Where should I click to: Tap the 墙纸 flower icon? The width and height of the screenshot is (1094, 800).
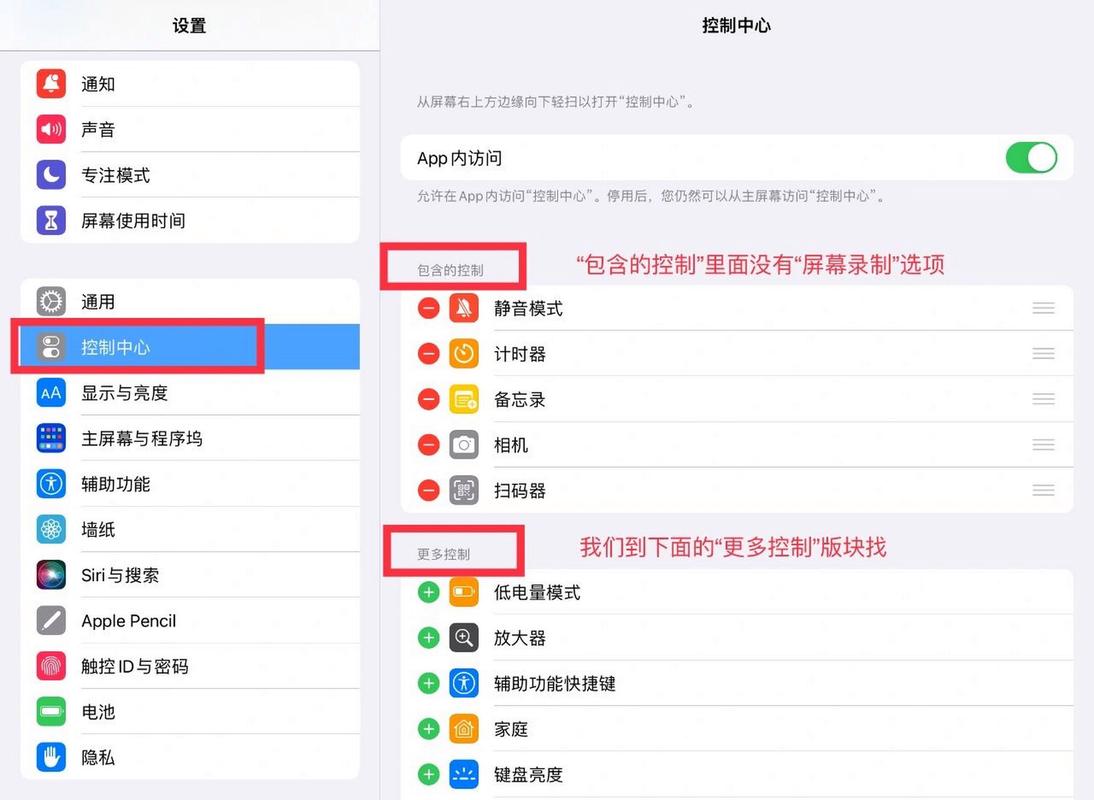pos(51,529)
